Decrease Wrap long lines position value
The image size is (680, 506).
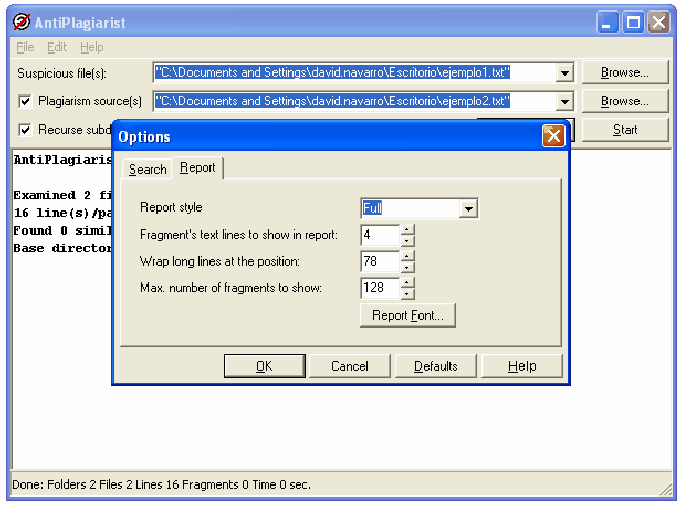point(407,267)
